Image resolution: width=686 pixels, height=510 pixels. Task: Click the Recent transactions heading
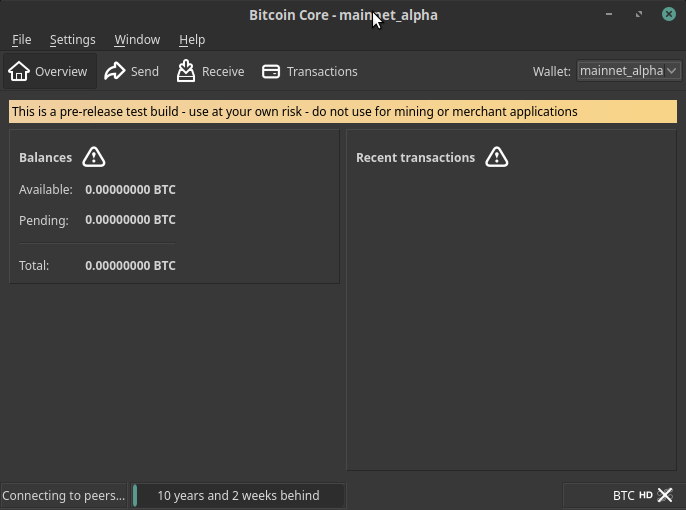pyautogui.click(x=416, y=157)
